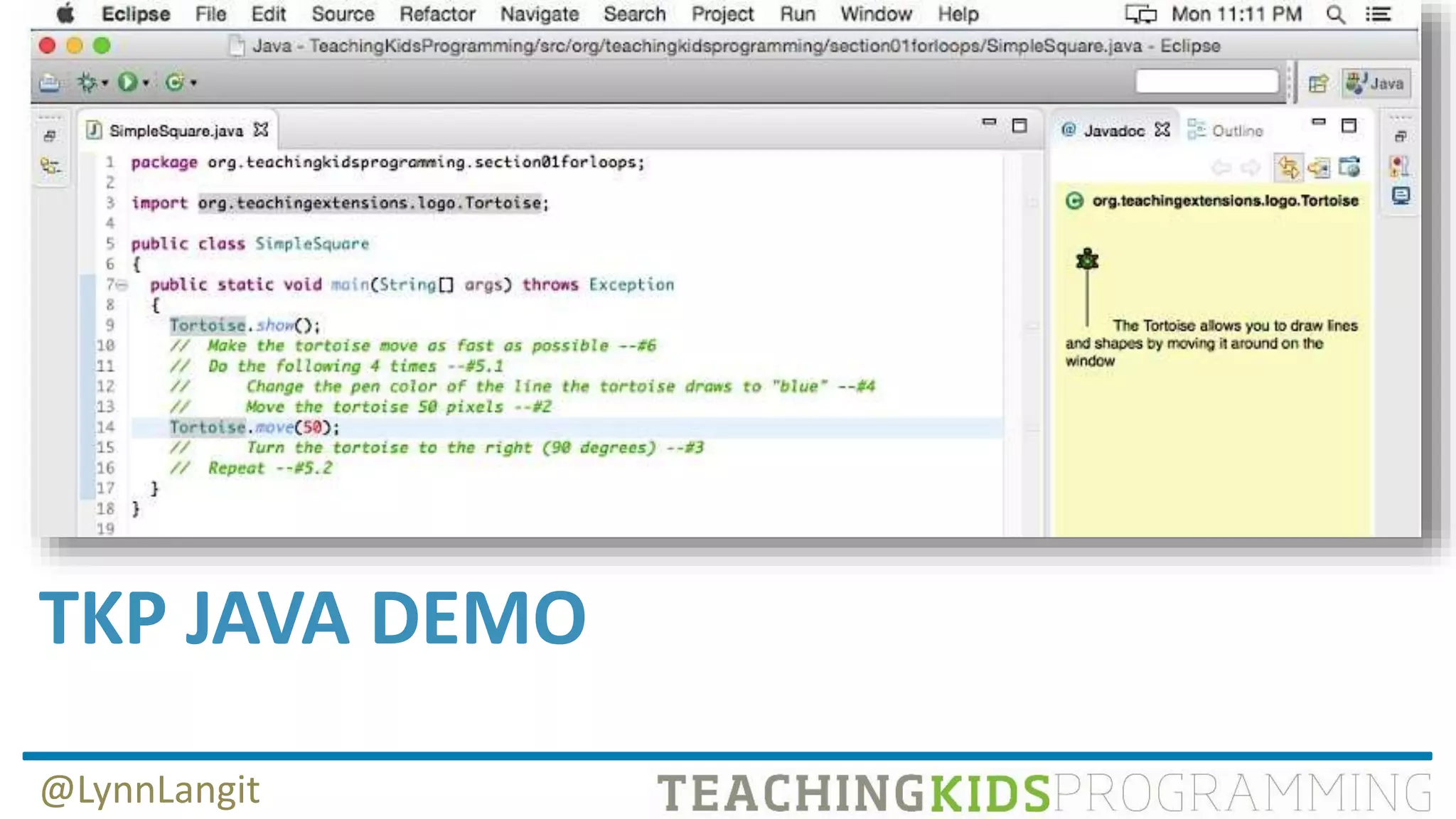Click the New Java Class icon
This screenshot has width=1456, height=819.
174,82
